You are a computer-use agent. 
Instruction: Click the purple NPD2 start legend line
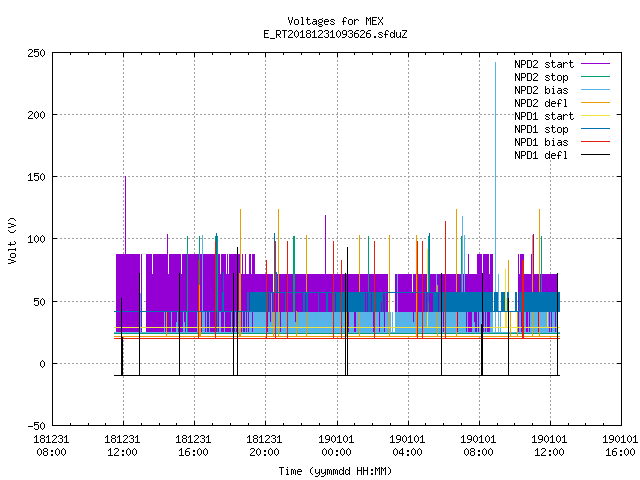point(596,64)
